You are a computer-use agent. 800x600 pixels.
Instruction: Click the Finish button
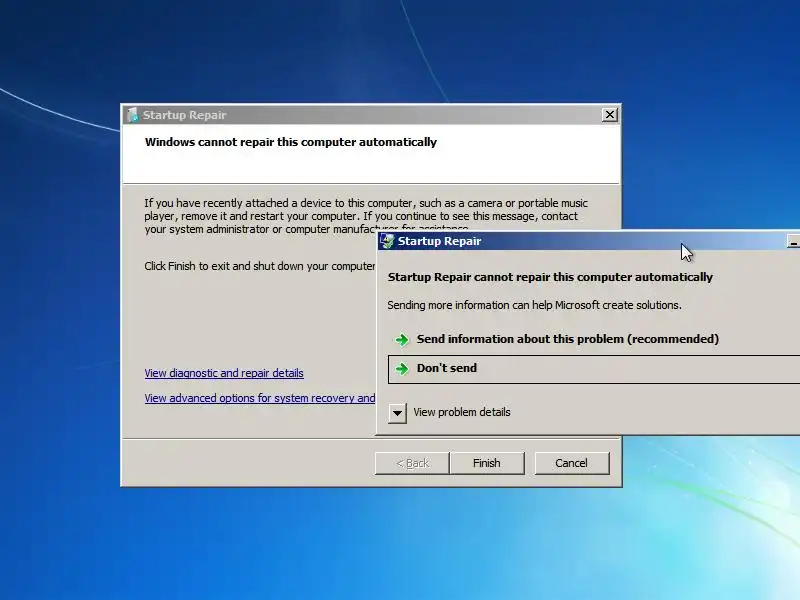tap(487, 463)
